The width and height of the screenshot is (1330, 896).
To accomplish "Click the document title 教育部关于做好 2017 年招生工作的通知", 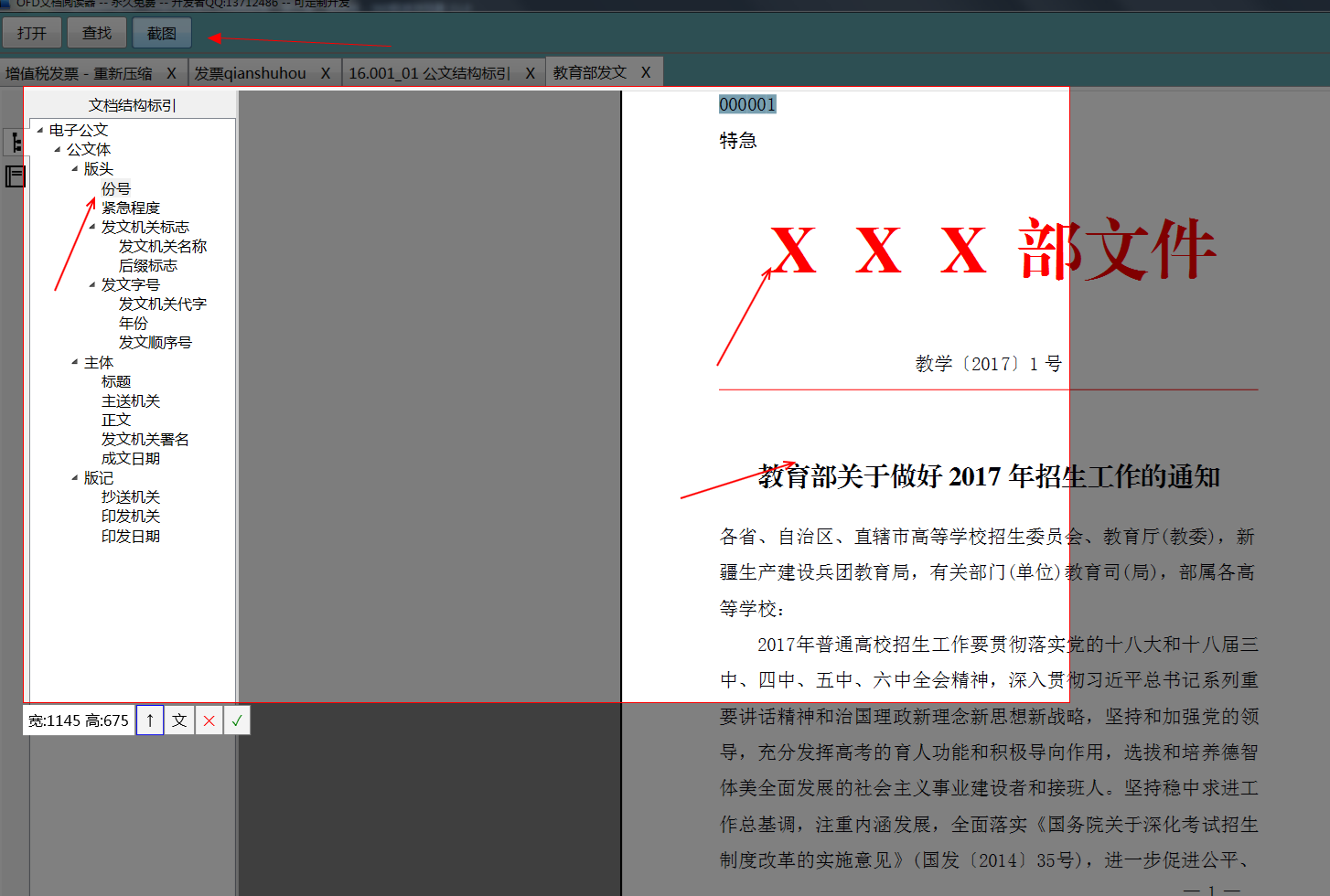I will [x=989, y=476].
